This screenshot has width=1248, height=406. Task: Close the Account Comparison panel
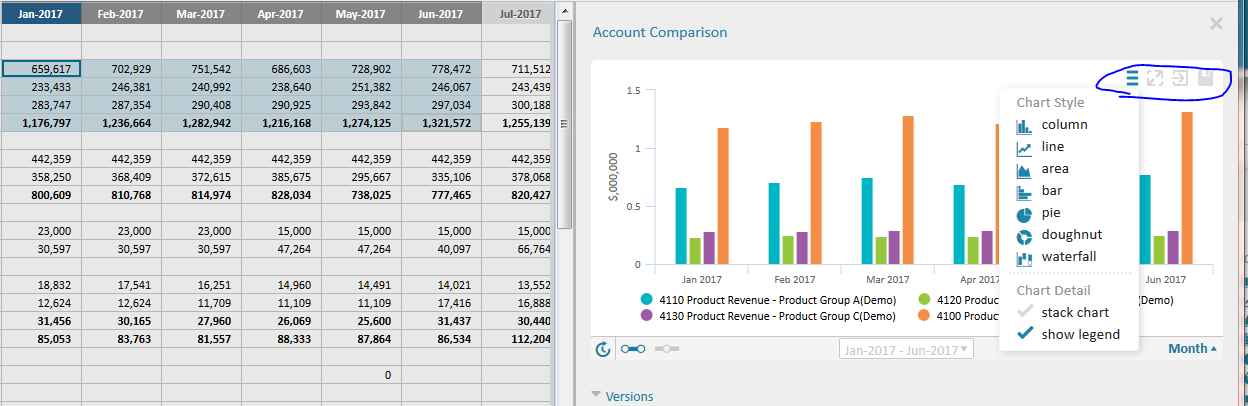[x=1216, y=23]
